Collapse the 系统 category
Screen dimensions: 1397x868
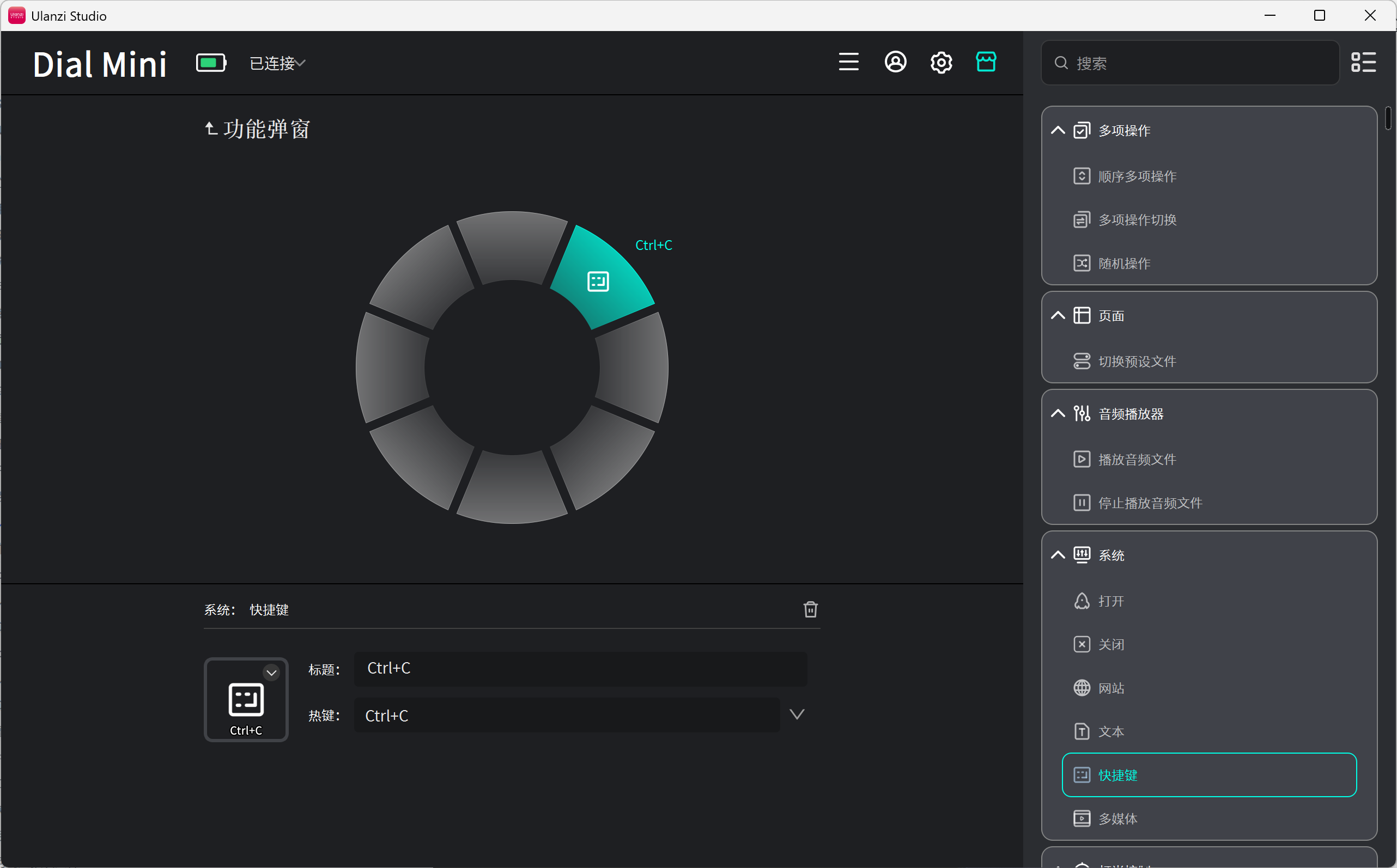click(1058, 555)
